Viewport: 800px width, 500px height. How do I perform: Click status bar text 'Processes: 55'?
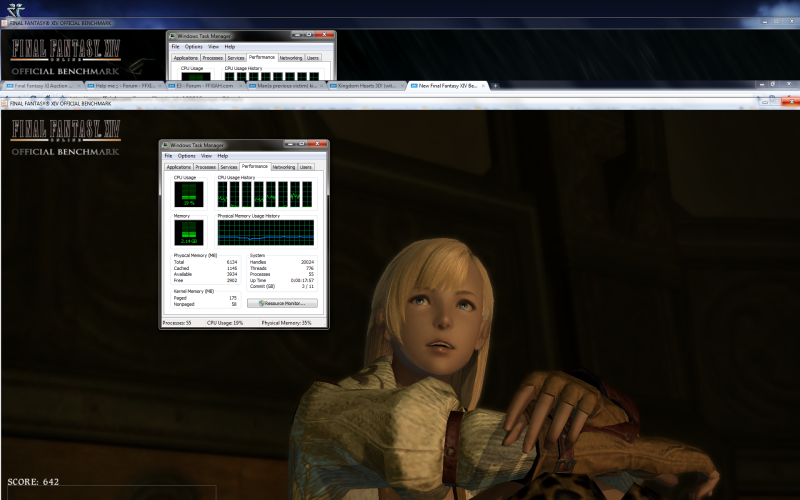(177, 323)
